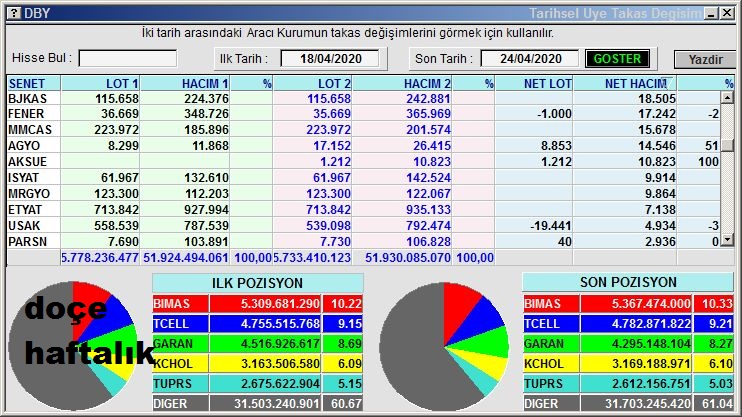The width and height of the screenshot is (742, 417).
Task: Click HACIM 2 value 365.969
Action: [x=428, y=114]
